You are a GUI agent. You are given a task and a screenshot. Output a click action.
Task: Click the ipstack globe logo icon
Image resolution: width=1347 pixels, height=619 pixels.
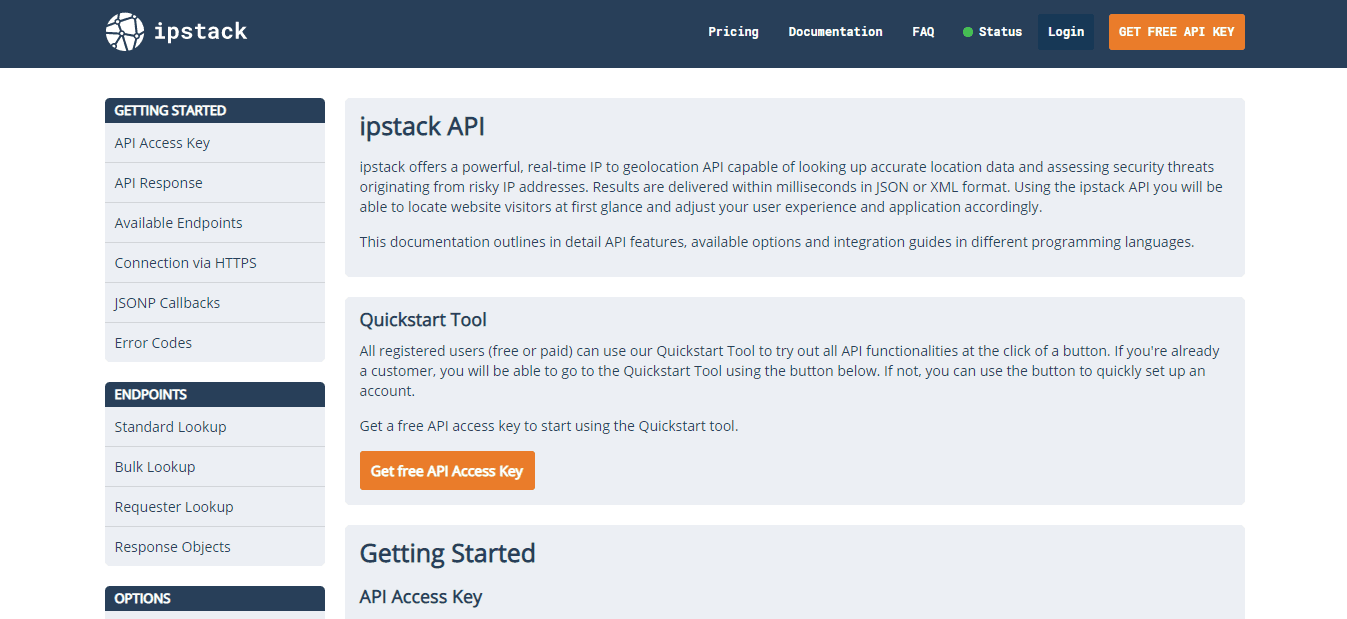[125, 32]
